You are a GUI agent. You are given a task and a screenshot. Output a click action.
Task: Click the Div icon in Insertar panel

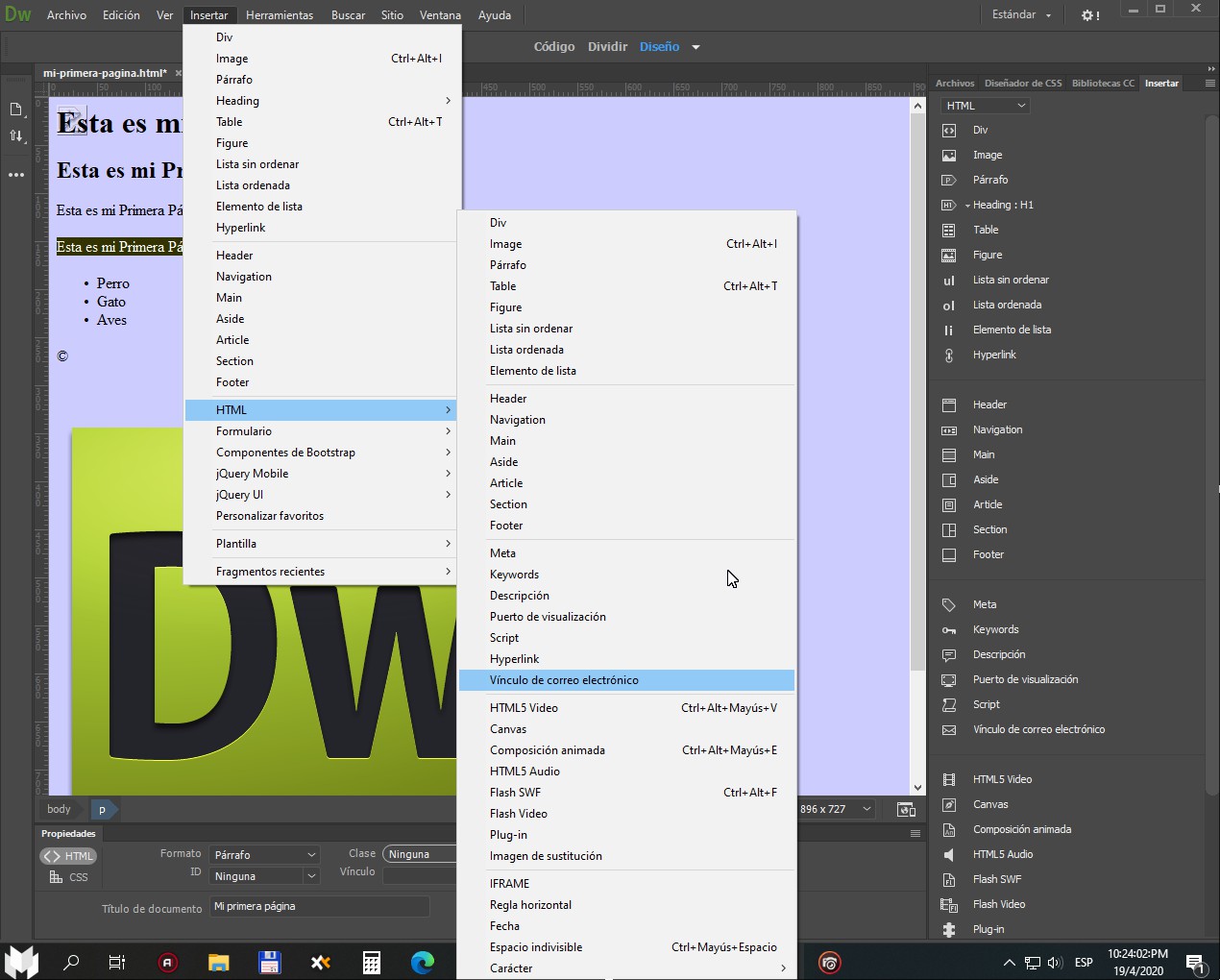[x=949, y=130]
